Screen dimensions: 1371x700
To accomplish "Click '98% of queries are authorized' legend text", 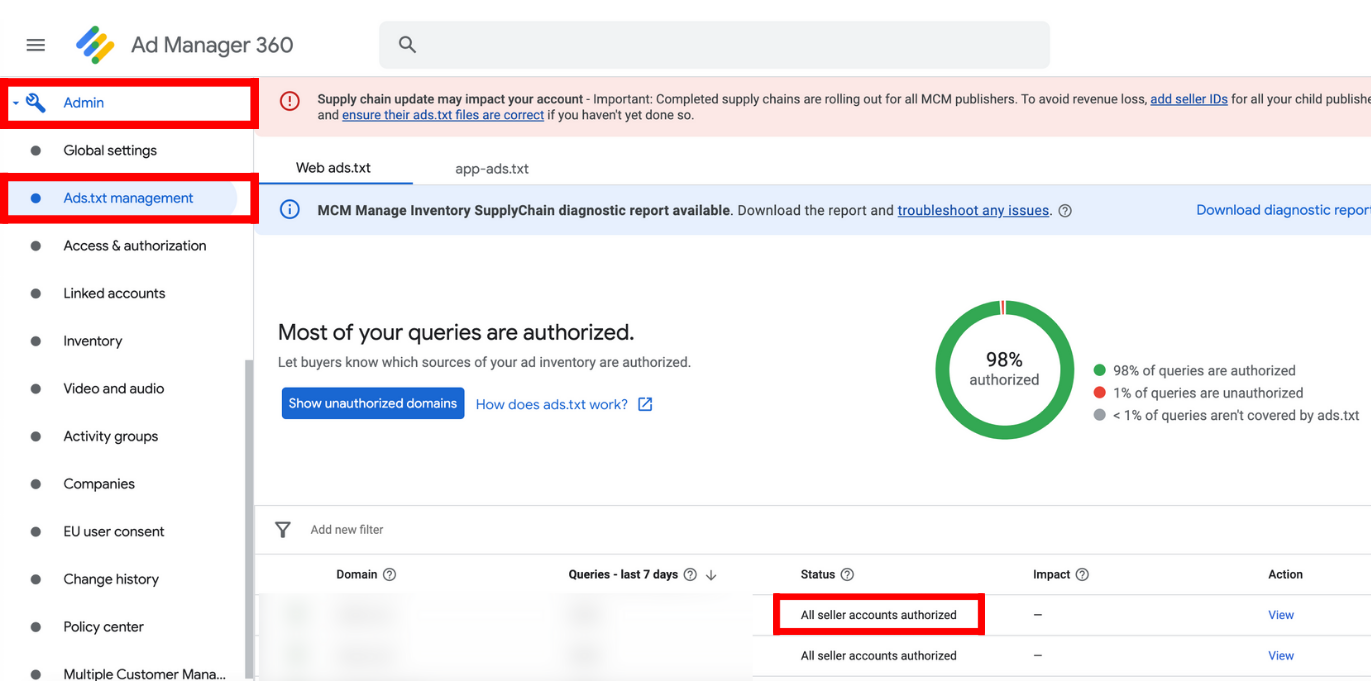I will click(1204, 371).
